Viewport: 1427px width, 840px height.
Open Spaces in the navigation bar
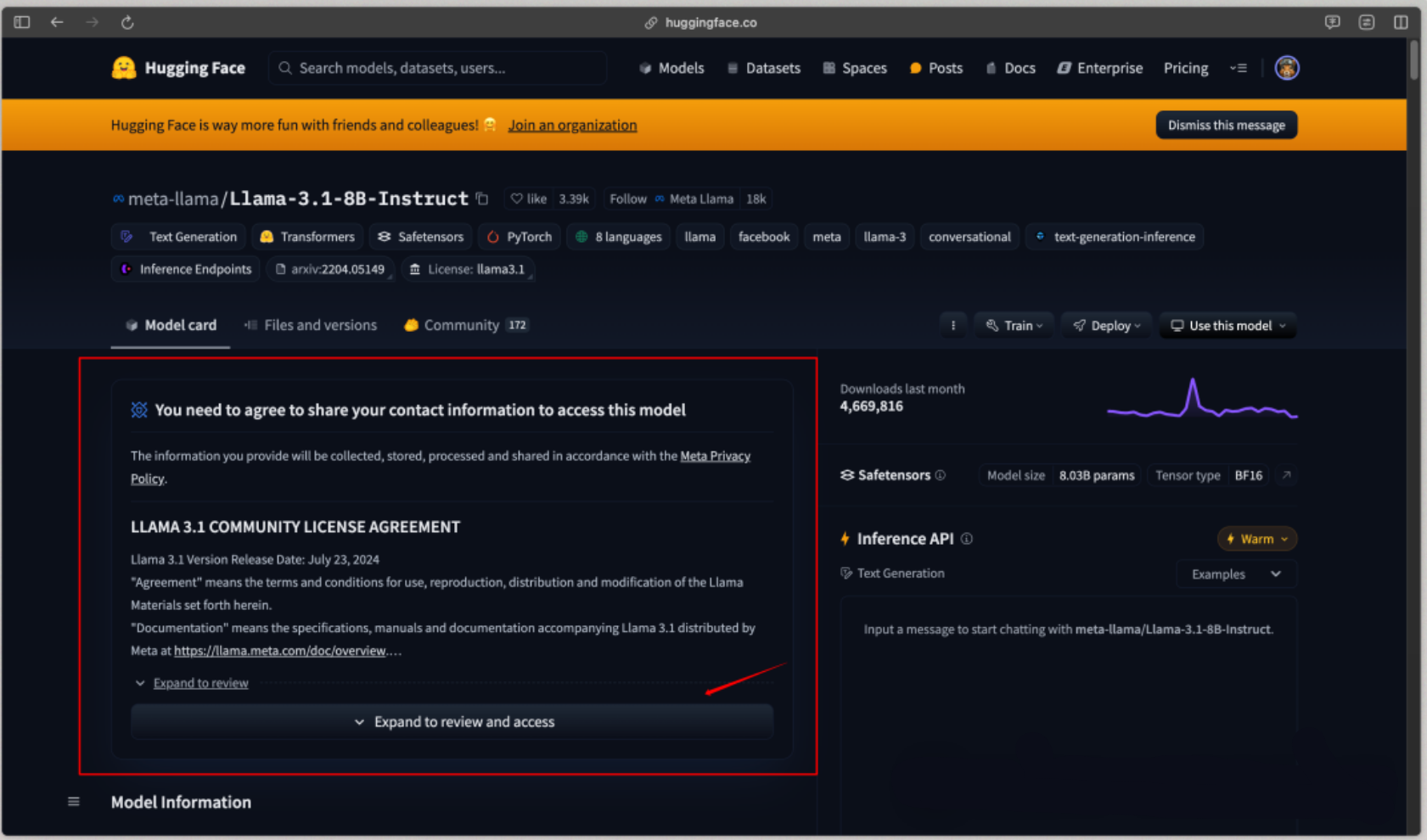pyautogui.click(x=855, y=68)
